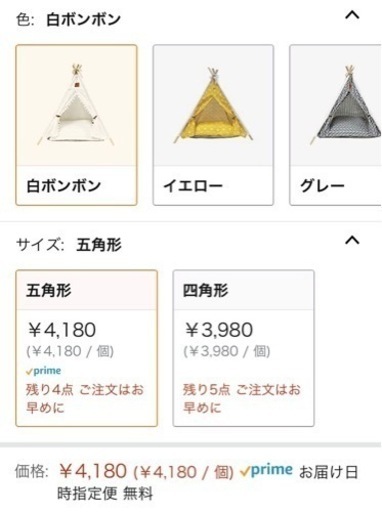This screenshot has width=382, height=512.
Task: Collapse the サイズ size section chevron
Action: [x=352, y=240]
